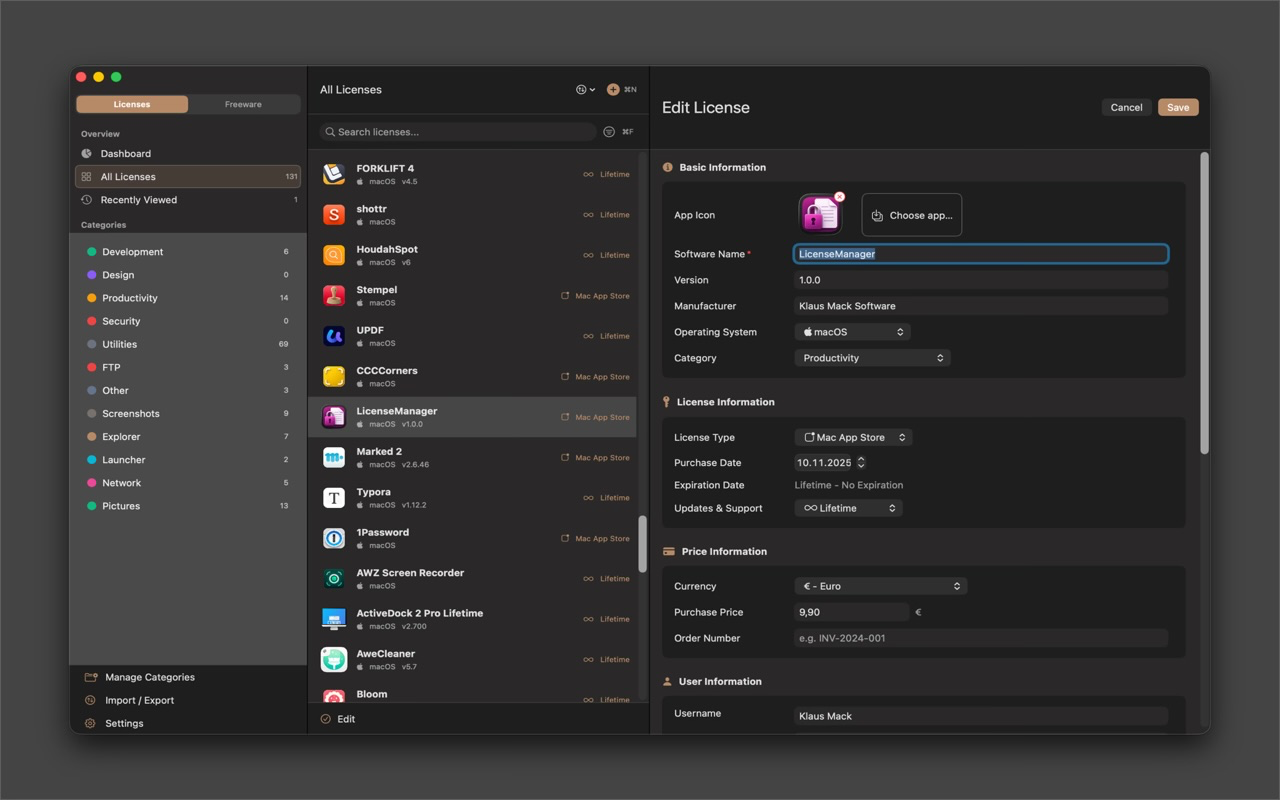
Task: Click the Marked 2 app icon
Action: 334,457
